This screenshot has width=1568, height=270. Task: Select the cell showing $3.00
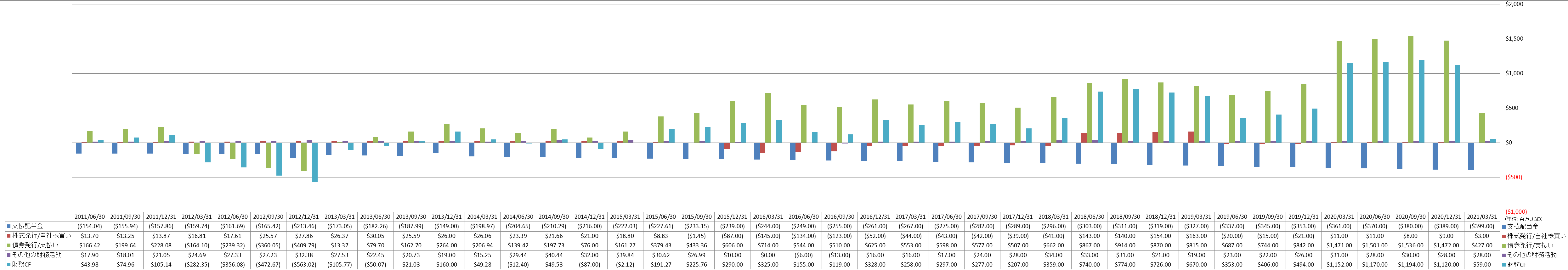(x=1482, y=236)
